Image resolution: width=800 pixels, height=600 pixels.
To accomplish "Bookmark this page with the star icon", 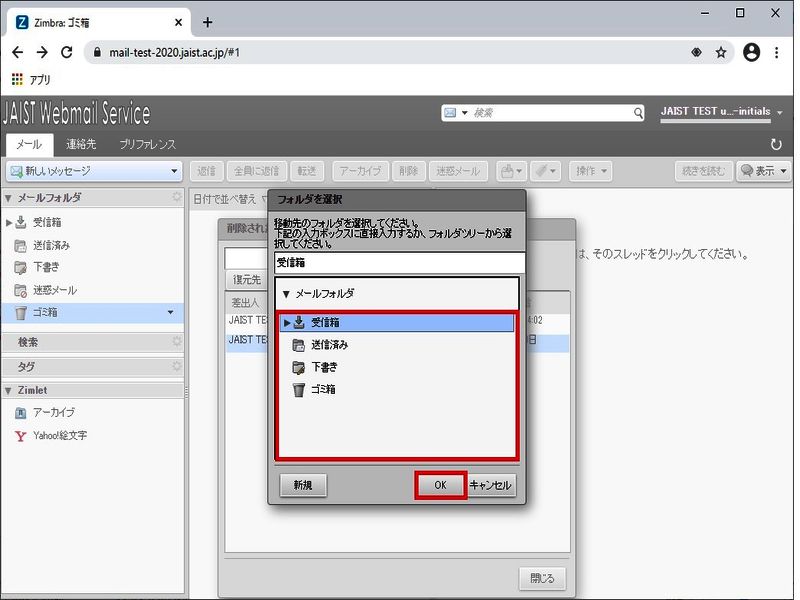I will coord(721,53).
